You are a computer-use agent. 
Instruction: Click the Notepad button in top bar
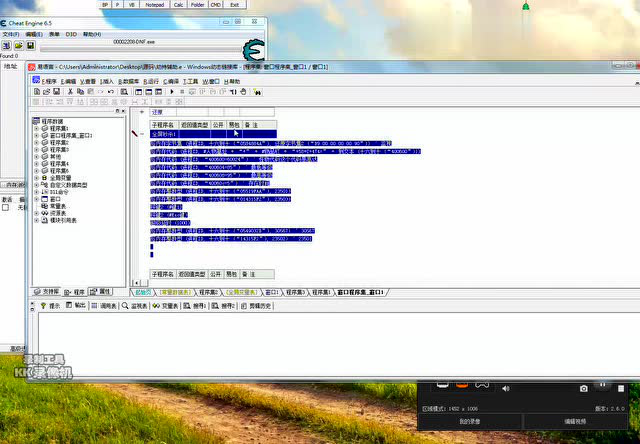point(155,5)
